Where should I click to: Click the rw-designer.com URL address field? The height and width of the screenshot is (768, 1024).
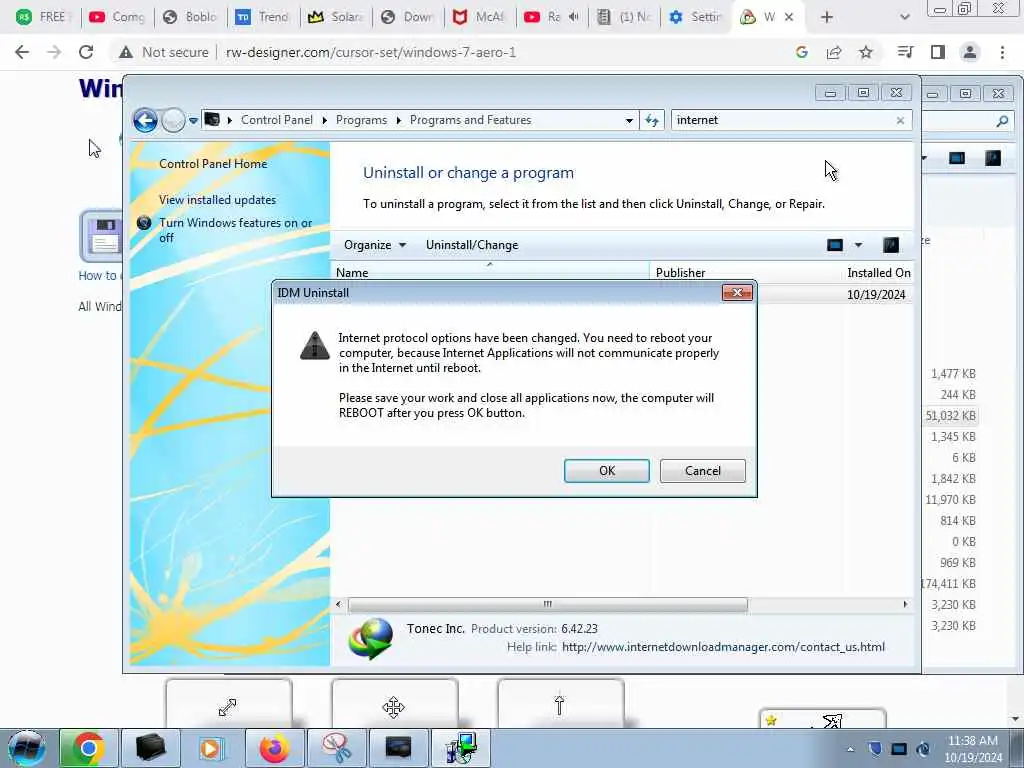coord(370,52)
